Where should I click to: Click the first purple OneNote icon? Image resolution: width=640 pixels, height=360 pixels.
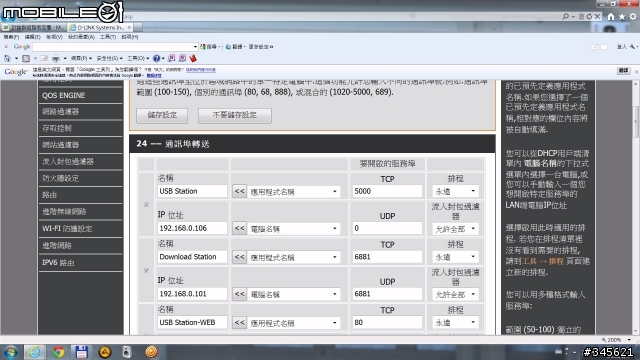[x=171, y=58]
